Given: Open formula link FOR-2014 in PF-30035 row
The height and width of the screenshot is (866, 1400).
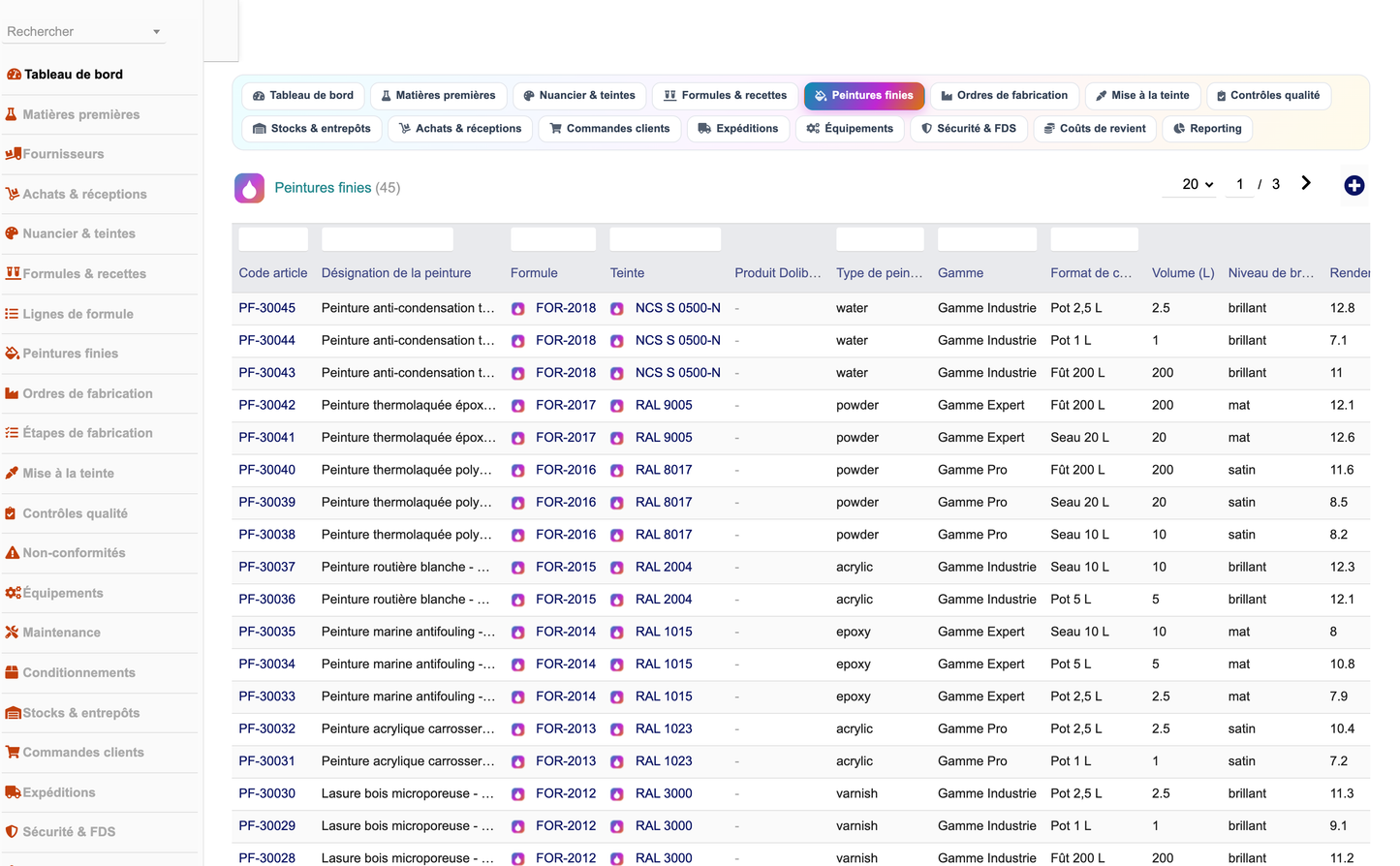Looking at the screenshot, I should pyautogui.click(x=566, y=632).
